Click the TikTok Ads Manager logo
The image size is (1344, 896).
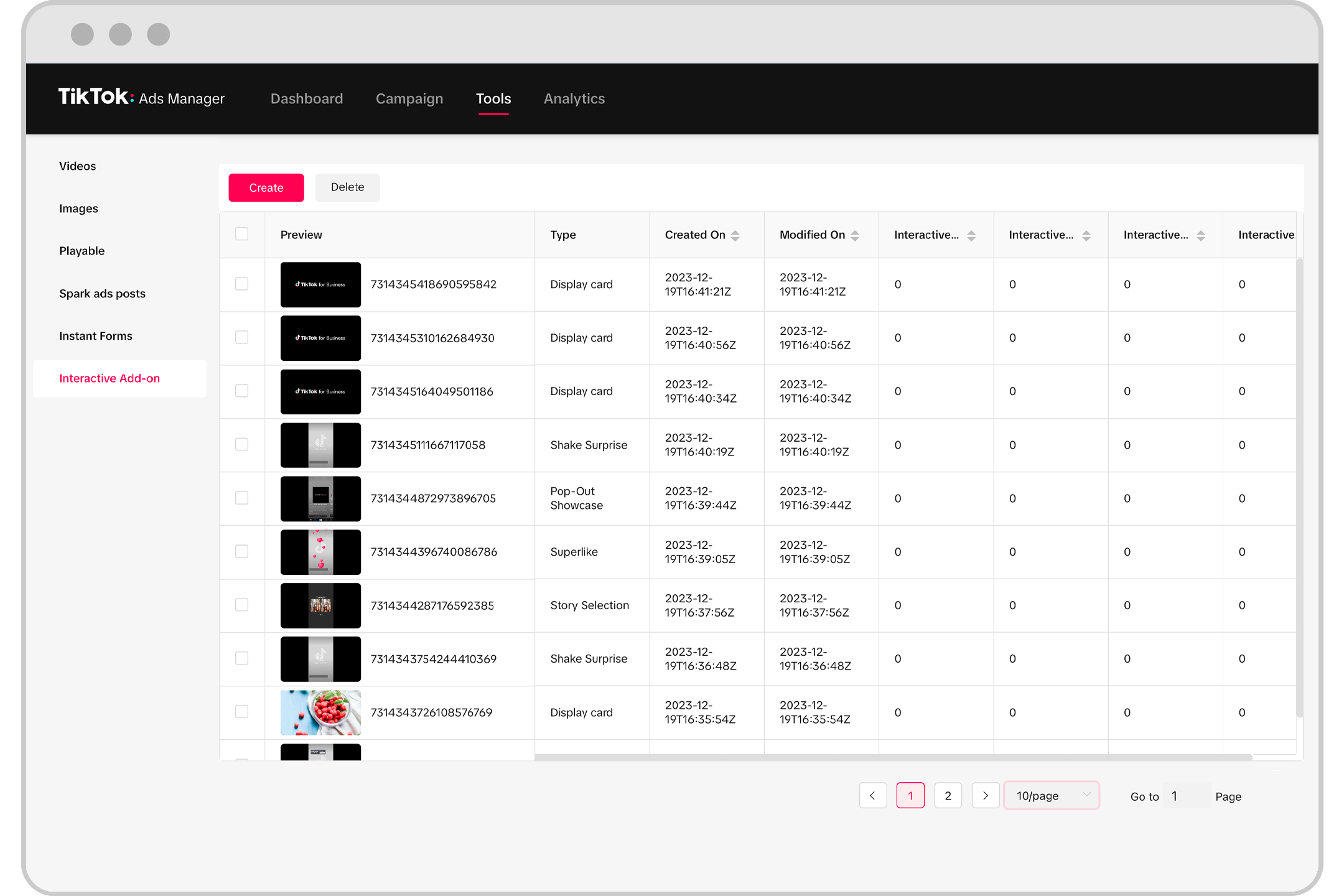[141, 98]
